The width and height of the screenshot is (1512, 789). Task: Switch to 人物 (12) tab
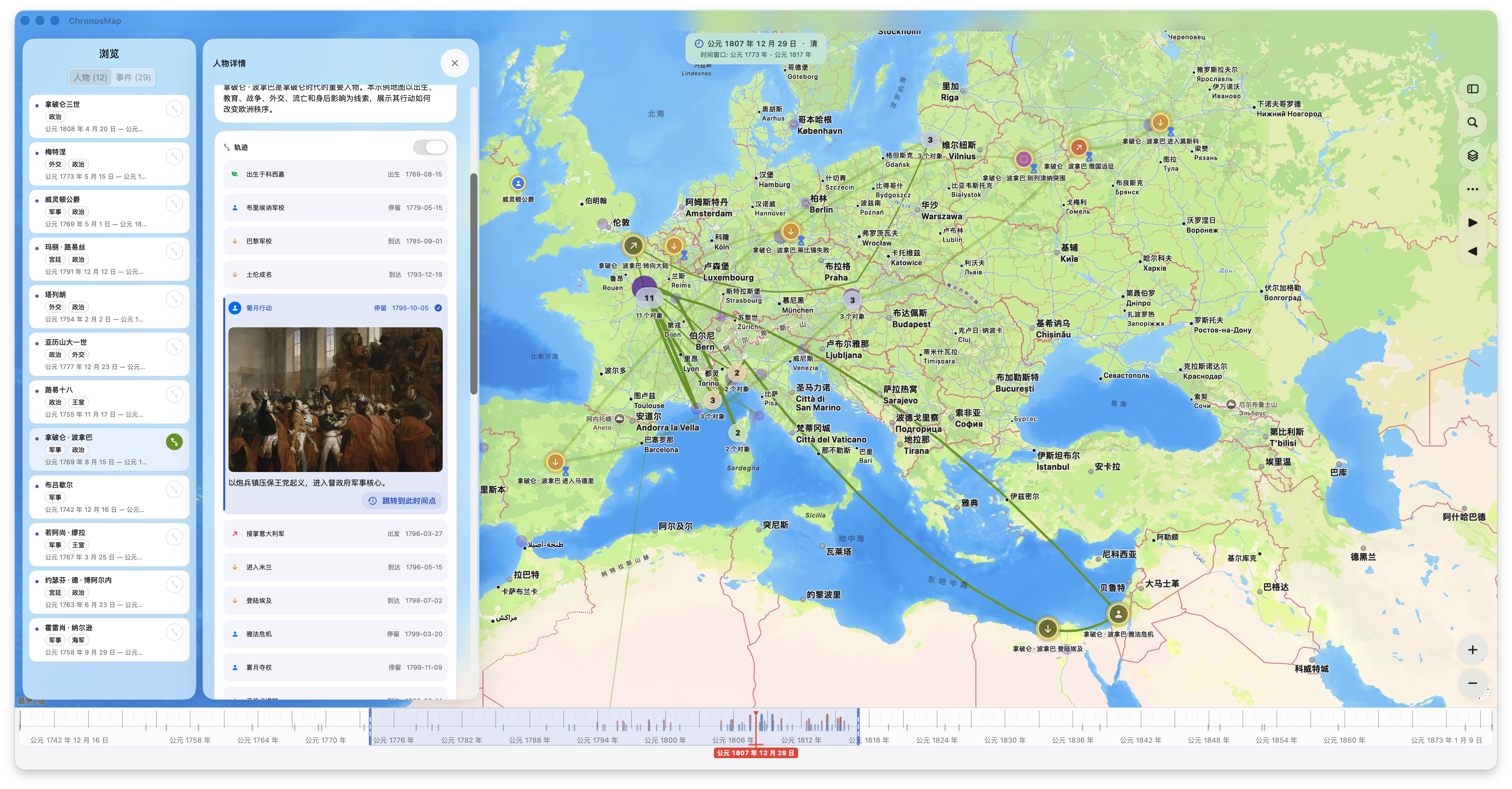tap(90, 77)
